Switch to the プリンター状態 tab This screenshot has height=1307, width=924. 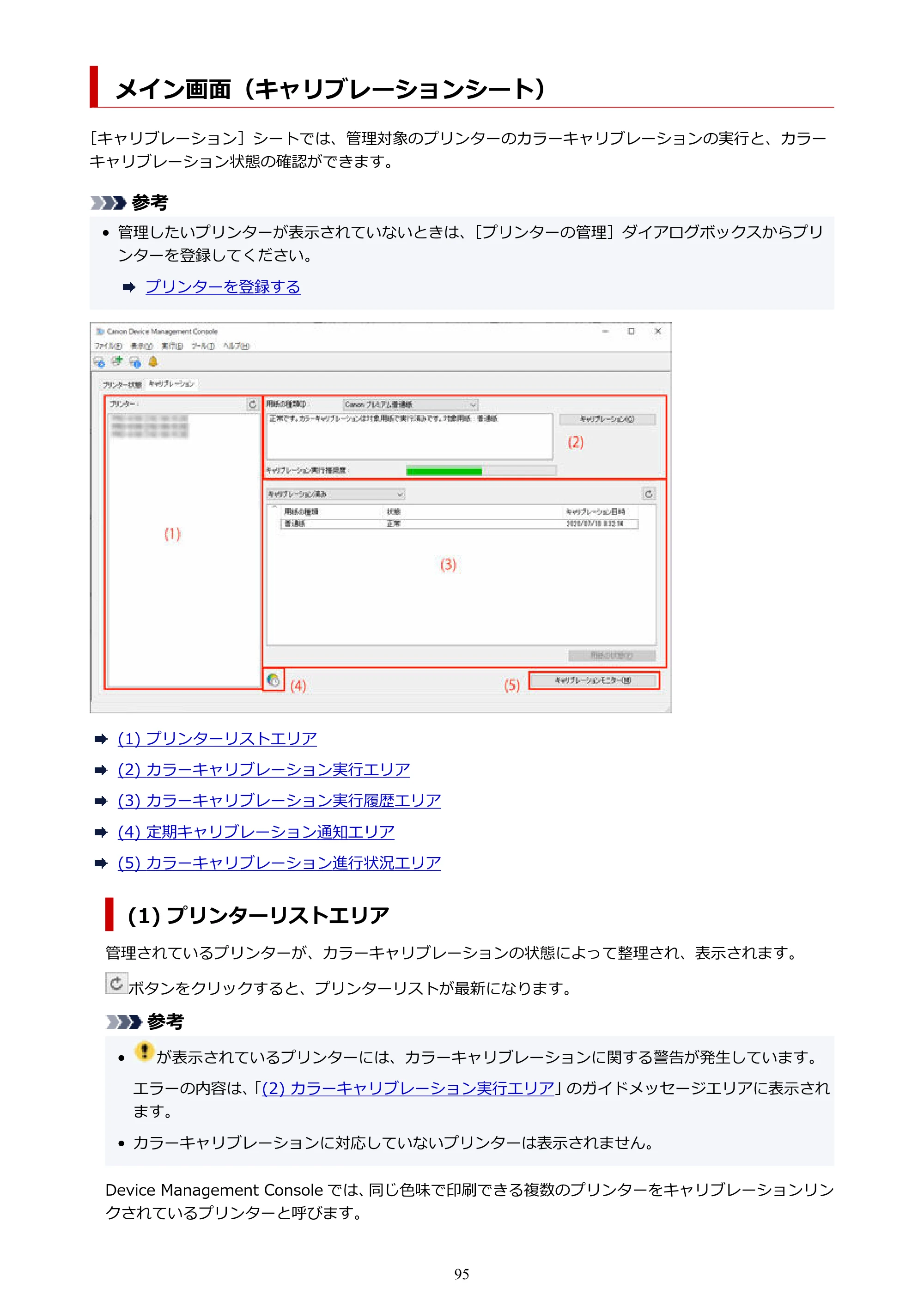[122, 385]
